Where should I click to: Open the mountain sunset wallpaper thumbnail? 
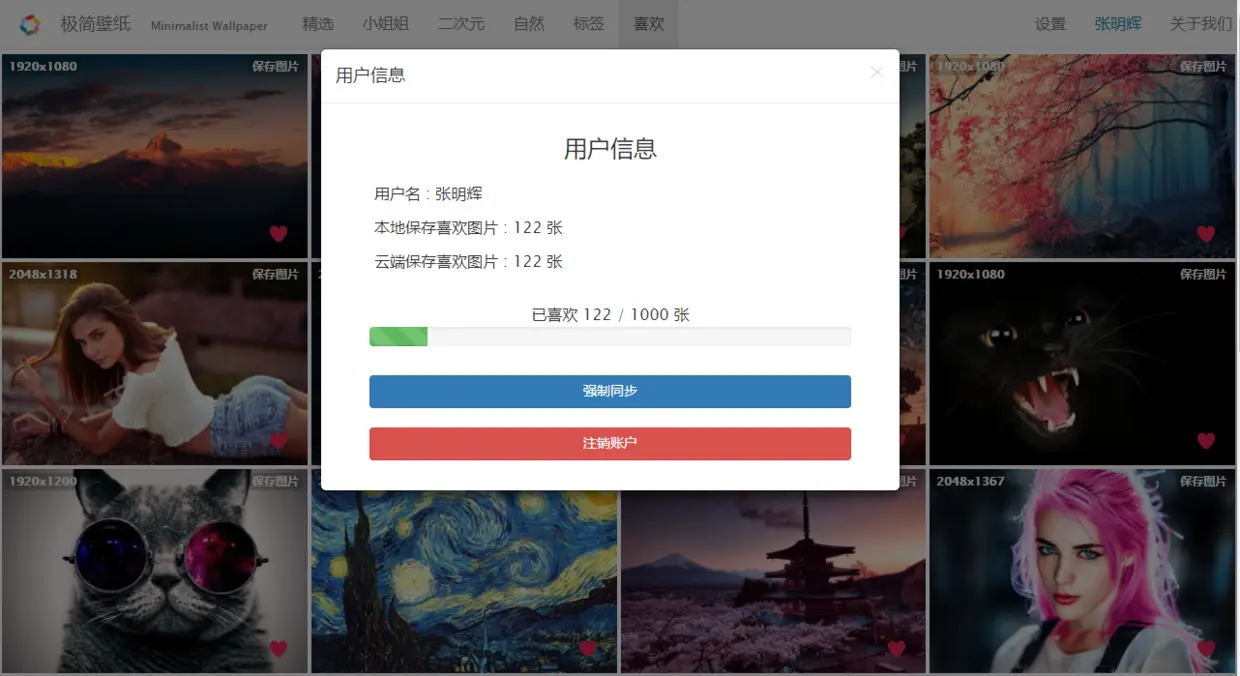[155, 156]
